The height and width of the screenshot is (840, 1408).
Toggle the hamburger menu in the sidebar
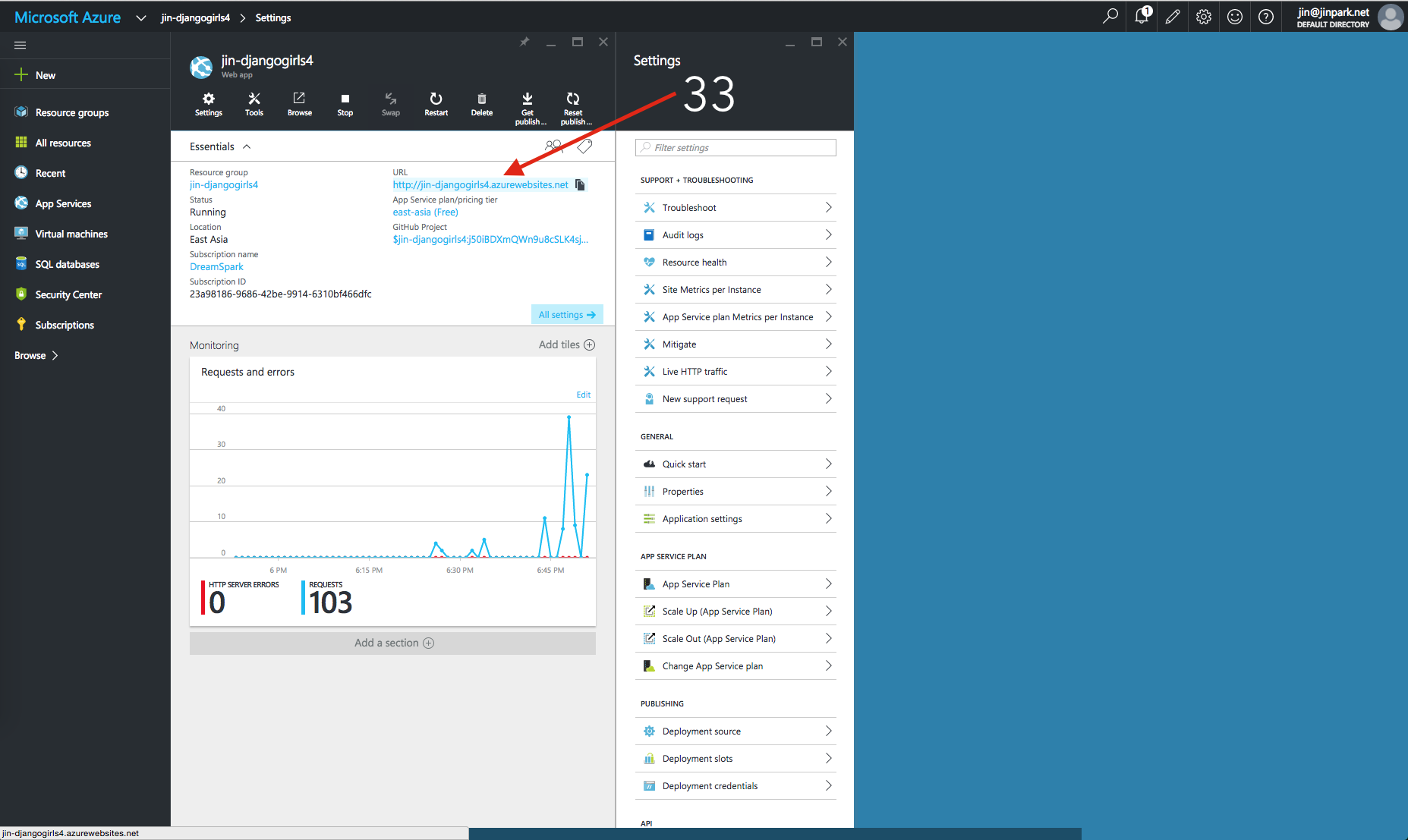point(20,45)
